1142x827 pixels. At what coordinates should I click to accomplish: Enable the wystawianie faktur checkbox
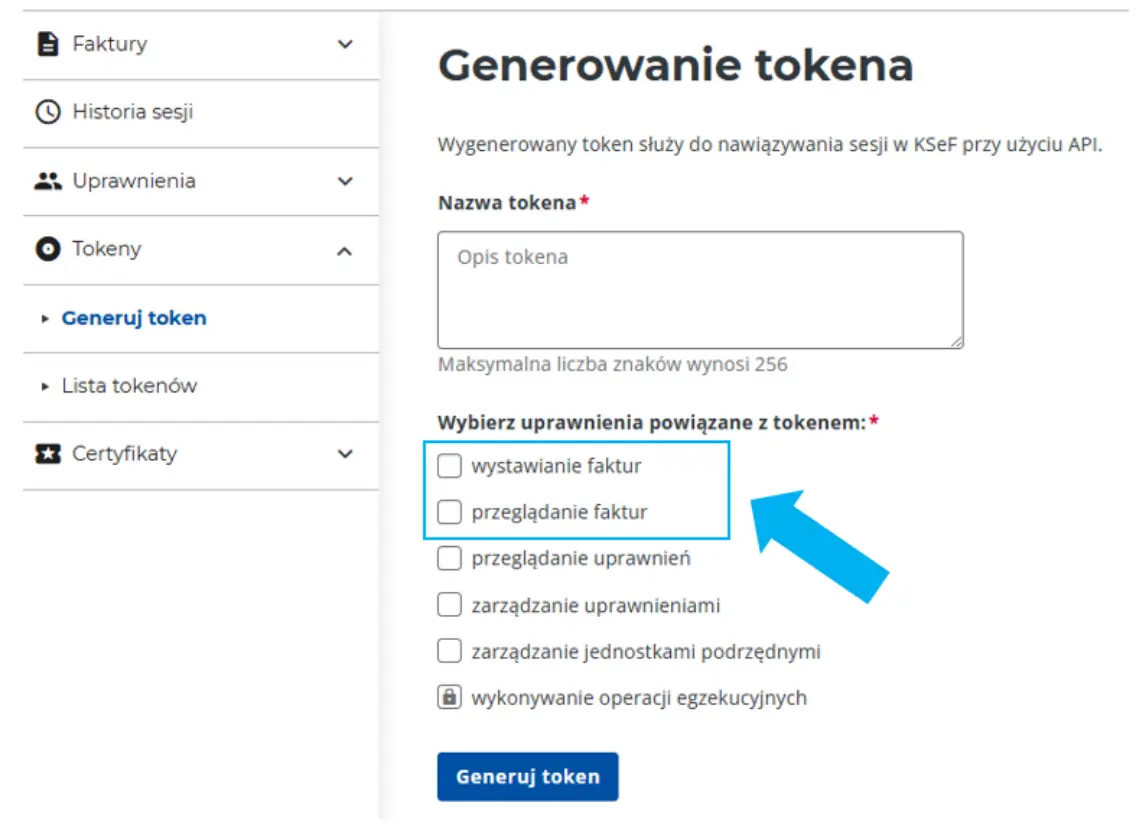[x=449, y=466]
